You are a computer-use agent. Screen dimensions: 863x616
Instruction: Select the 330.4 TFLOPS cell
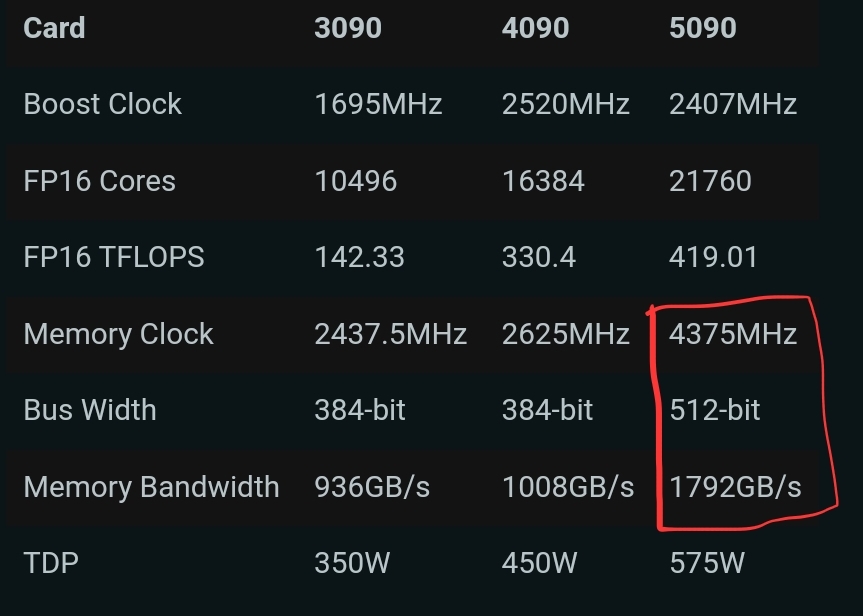539,257
